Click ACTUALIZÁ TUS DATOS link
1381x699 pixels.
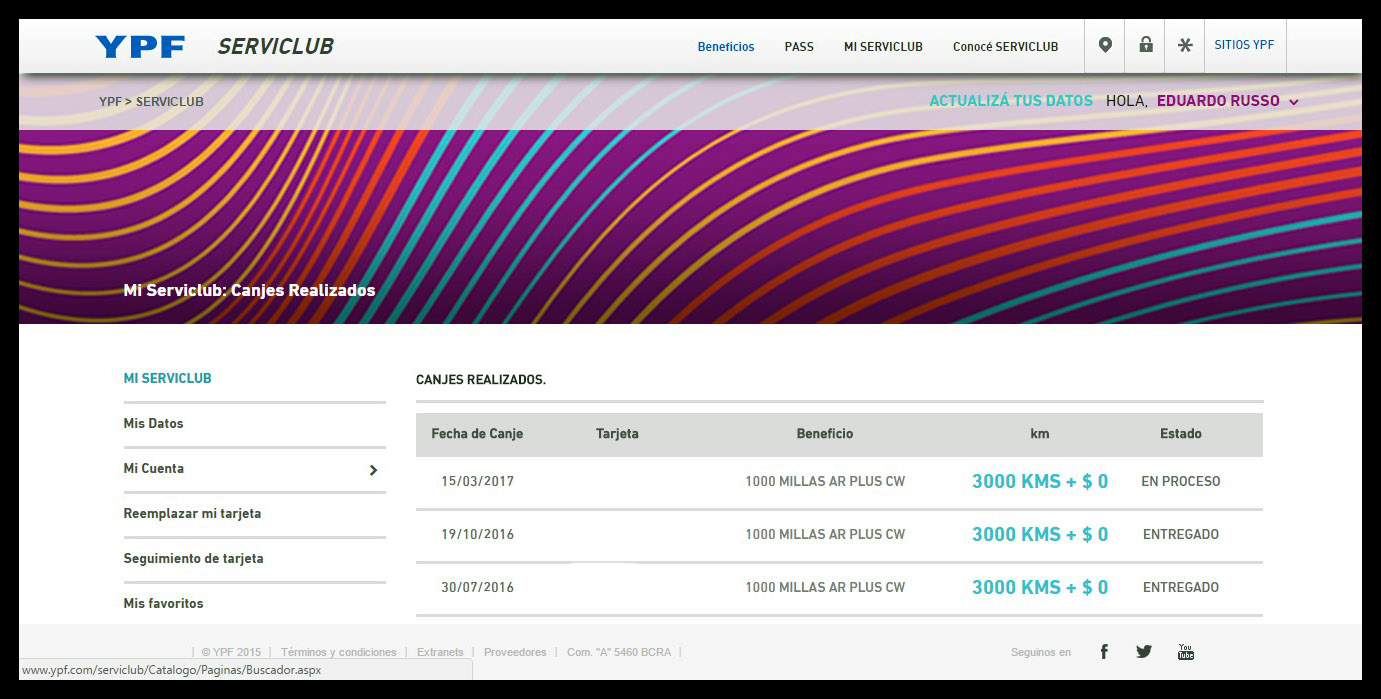(x=1011, y=101)
